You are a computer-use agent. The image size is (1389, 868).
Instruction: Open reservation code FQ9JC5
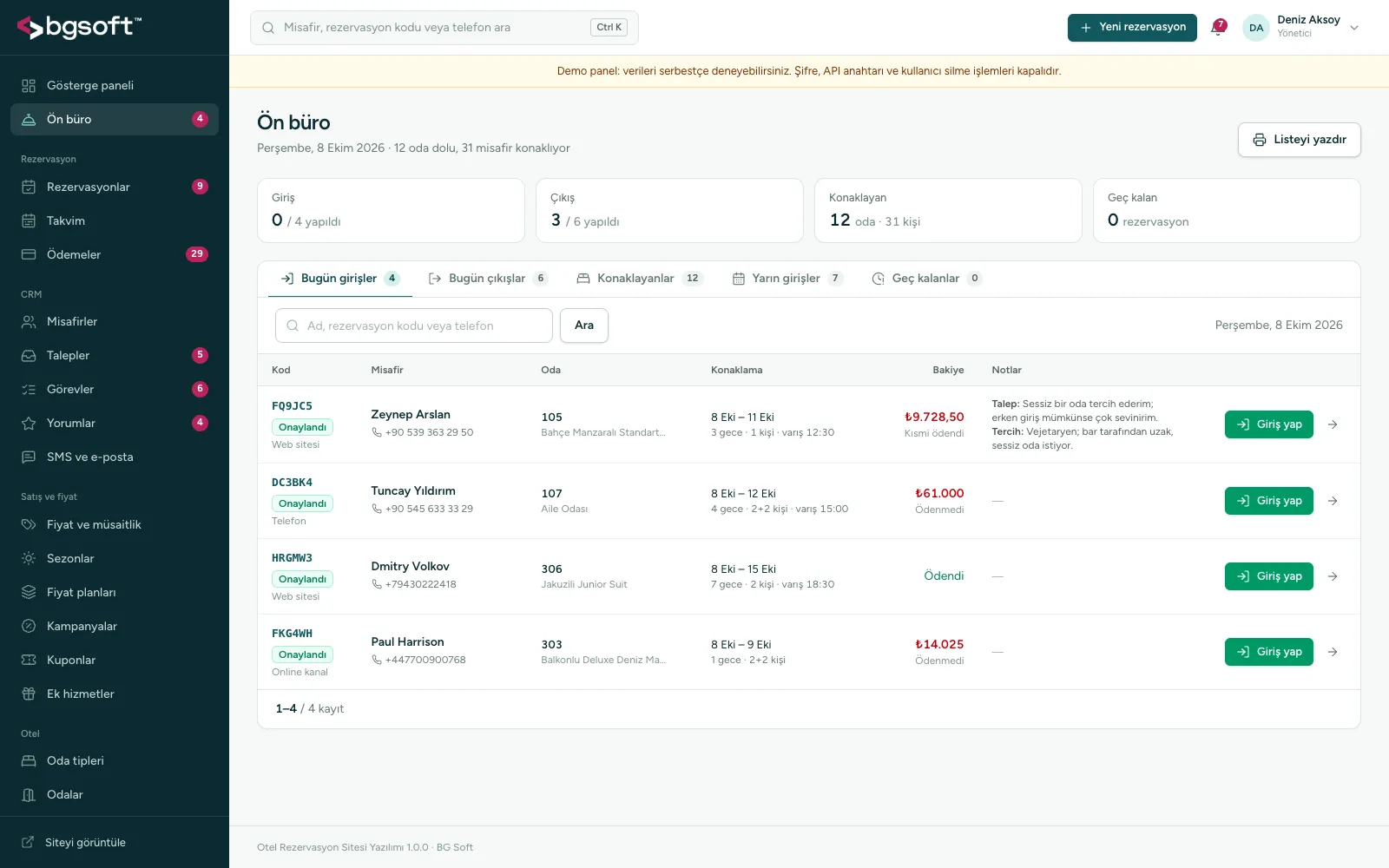click(x=292, y=406)
